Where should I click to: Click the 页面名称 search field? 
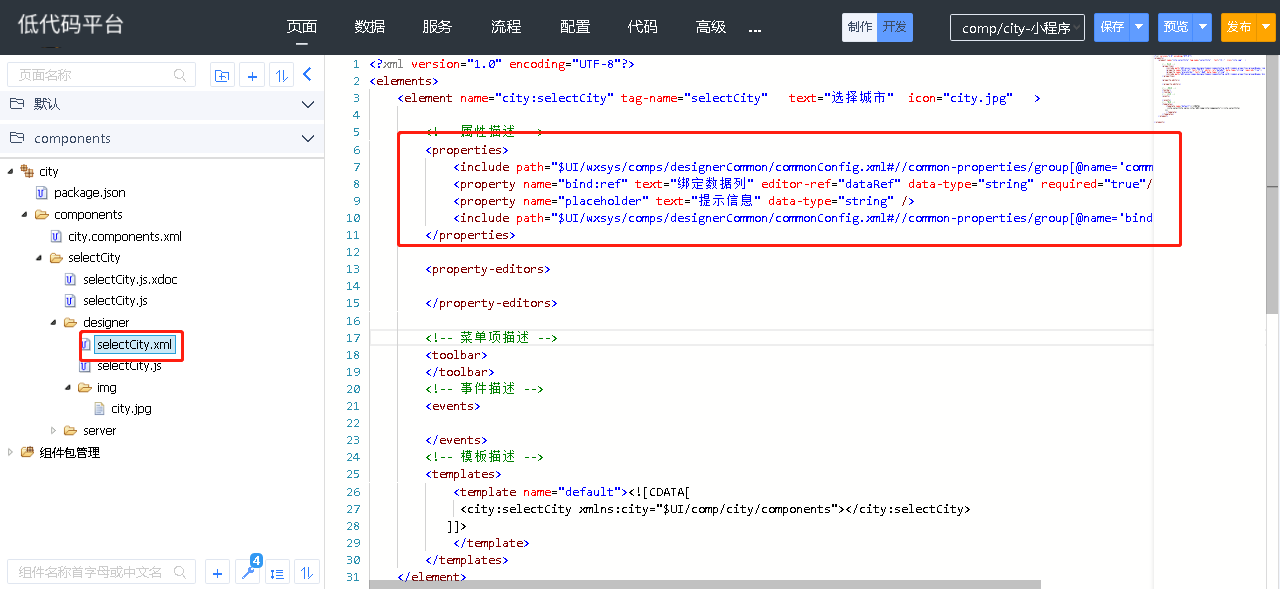[x=90, y=75]
